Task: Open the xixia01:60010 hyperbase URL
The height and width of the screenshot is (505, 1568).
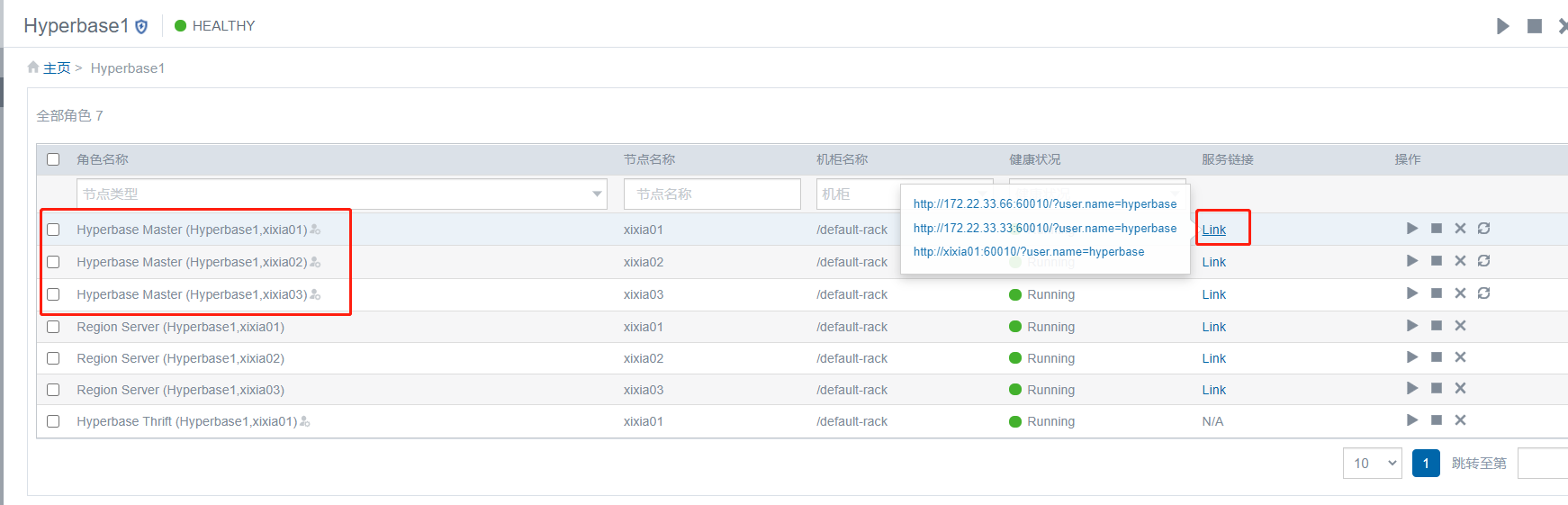Action: [1028, 252]
